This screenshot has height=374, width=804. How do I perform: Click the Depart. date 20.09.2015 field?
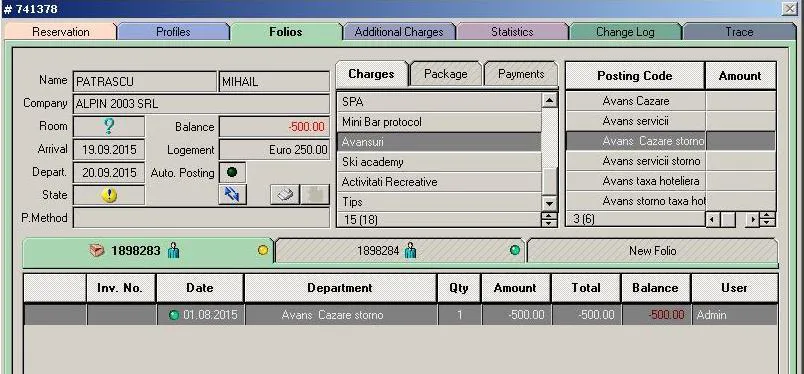[109, 172]
